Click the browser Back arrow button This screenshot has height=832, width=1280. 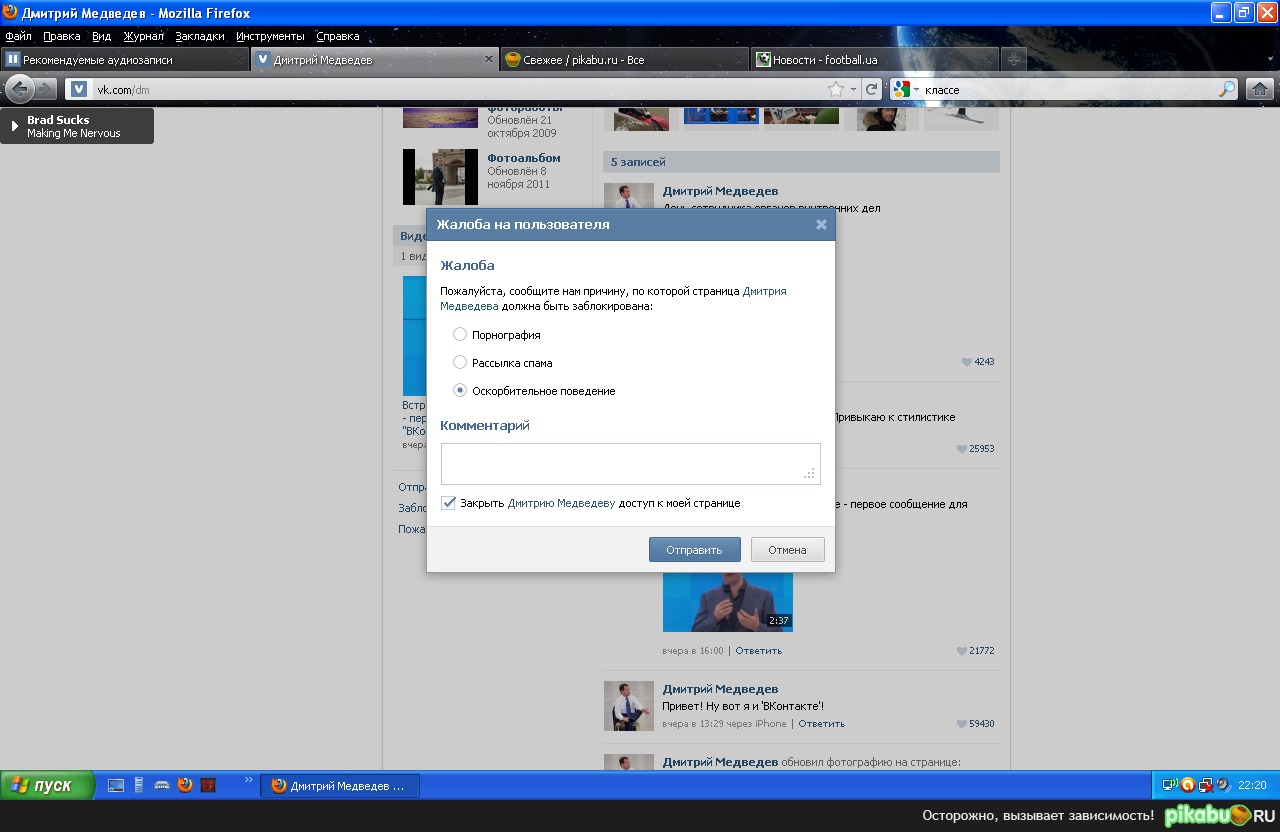click(19, 89)
